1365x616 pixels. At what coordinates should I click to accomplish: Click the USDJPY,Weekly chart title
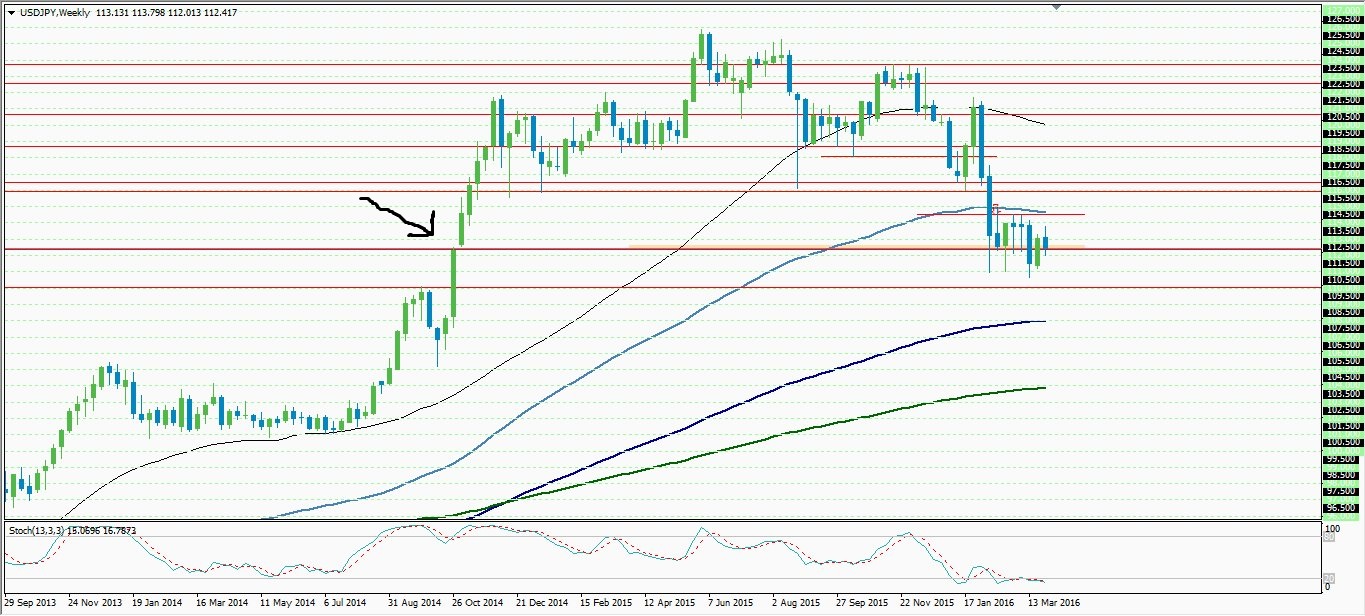54,12
